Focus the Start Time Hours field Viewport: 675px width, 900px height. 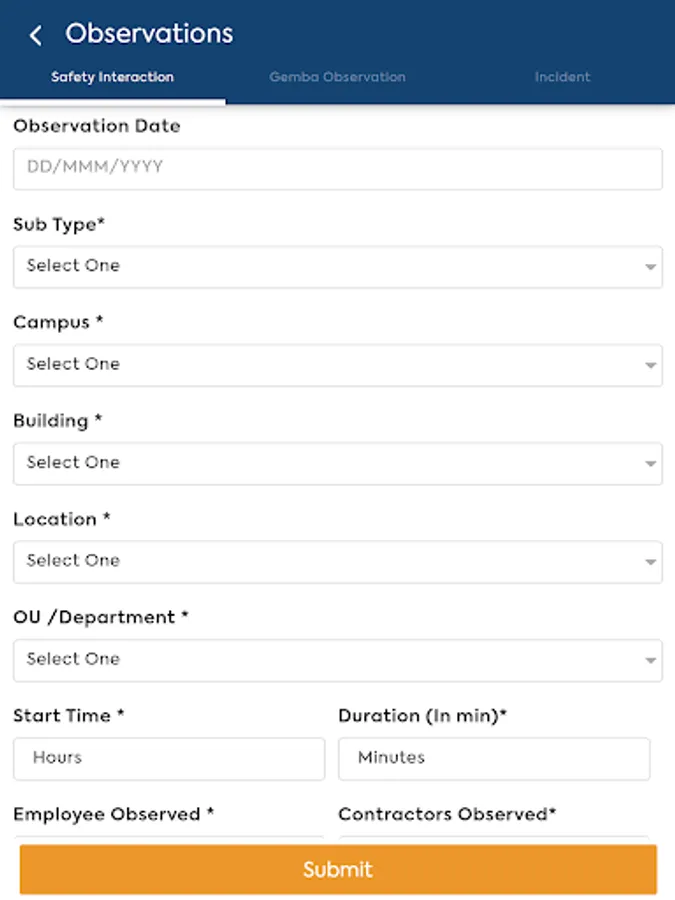click(x=168, y=758)
